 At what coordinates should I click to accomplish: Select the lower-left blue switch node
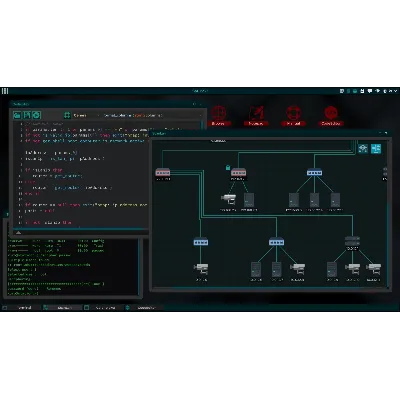[x=201, y=242]
